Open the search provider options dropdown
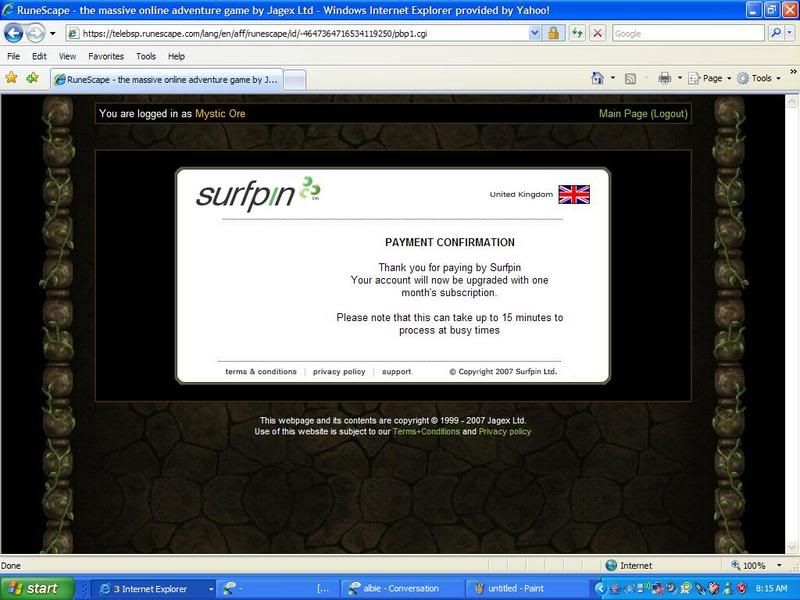 click(789, 33)
